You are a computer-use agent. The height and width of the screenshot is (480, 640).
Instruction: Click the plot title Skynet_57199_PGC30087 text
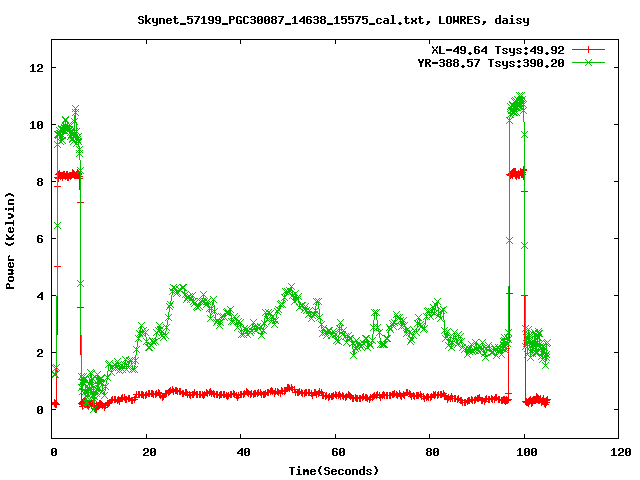(333, 20)
